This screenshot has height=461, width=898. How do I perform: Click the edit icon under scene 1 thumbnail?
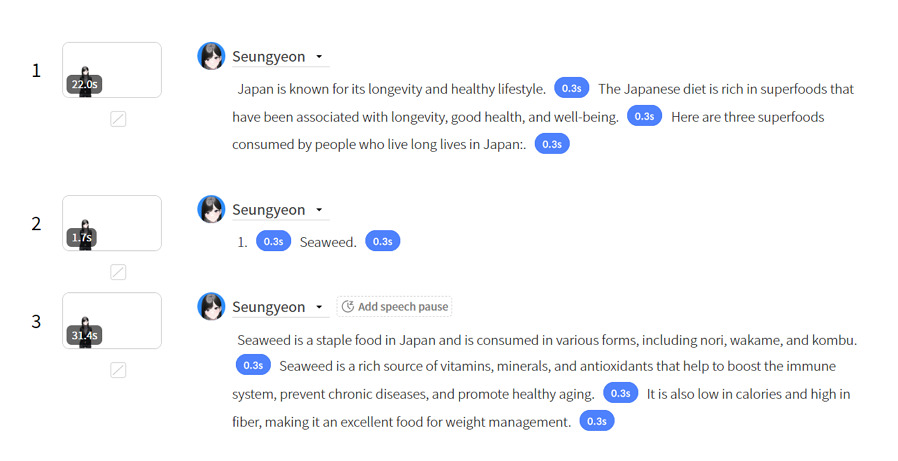tap(118, 119)
